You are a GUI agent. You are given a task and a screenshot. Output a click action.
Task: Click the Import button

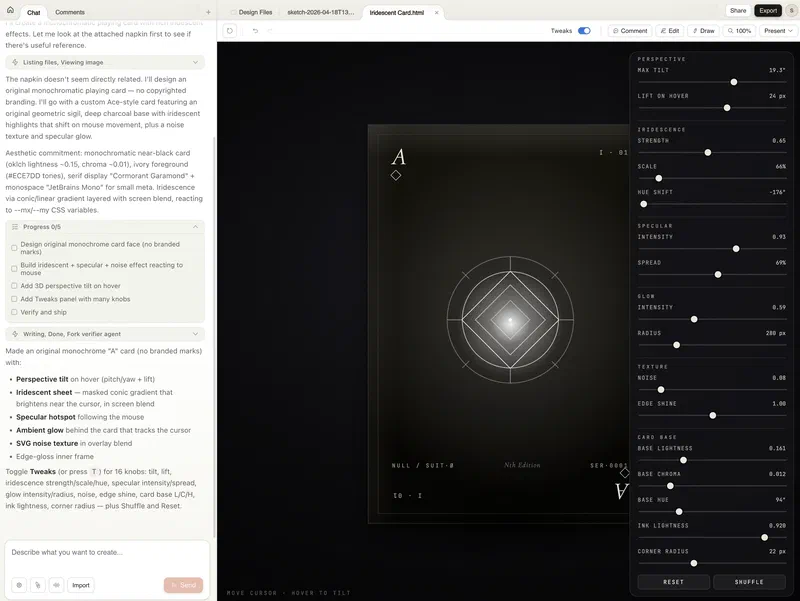point(81,585)
